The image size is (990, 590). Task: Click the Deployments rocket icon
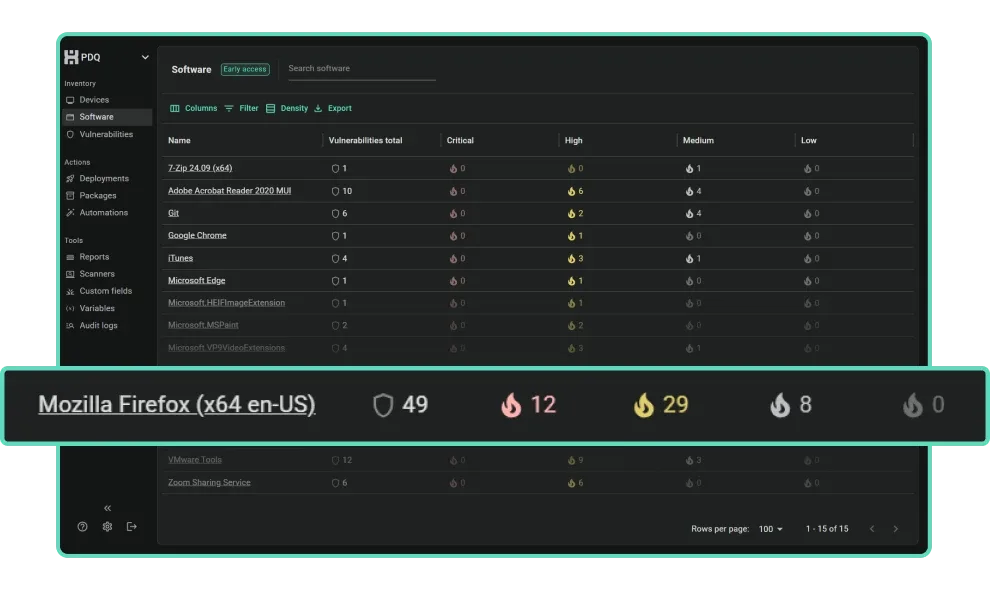tap(70, 178)
